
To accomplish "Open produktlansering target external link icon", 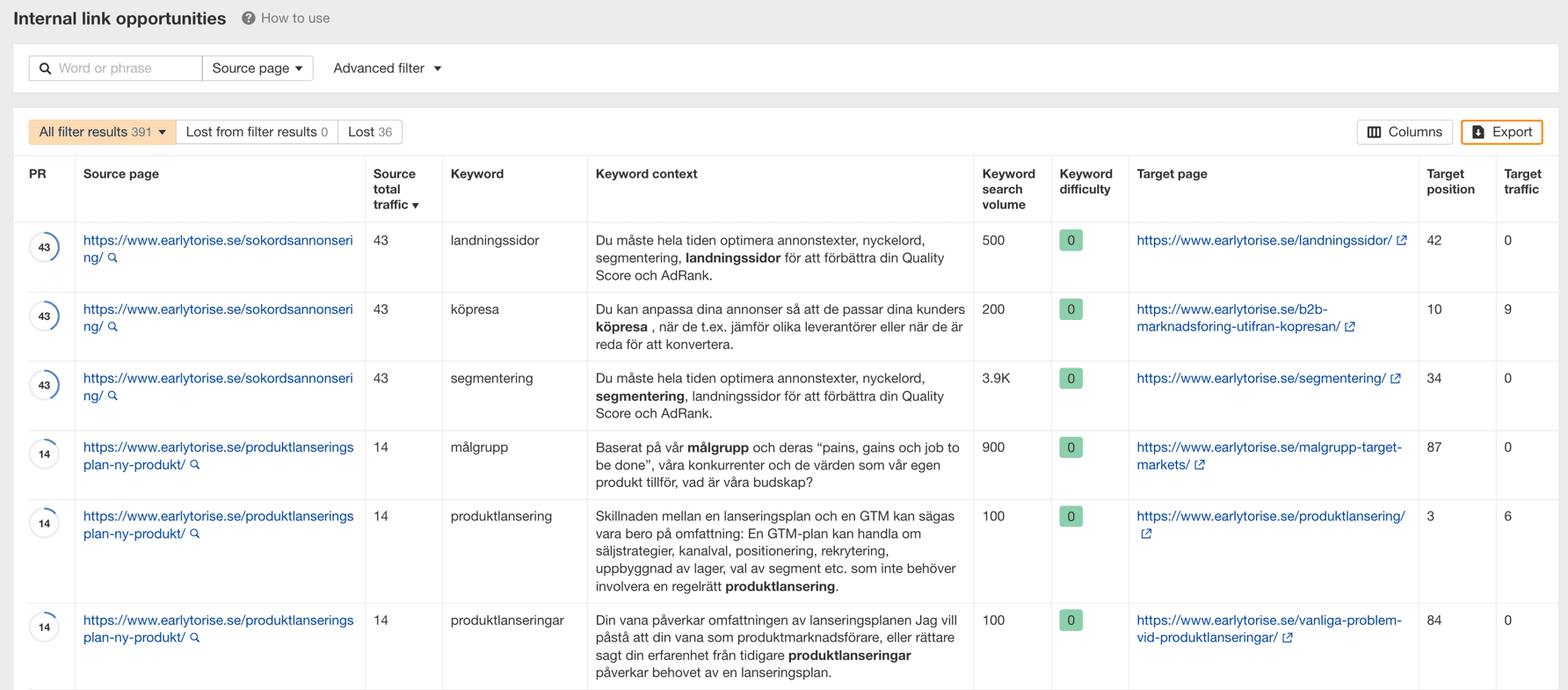I will point(1146,534).
